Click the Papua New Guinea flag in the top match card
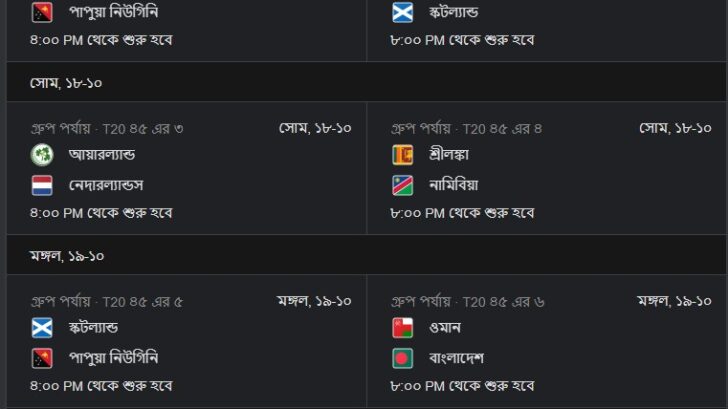The width and height of the screenshot is (728, 409). 42,12
